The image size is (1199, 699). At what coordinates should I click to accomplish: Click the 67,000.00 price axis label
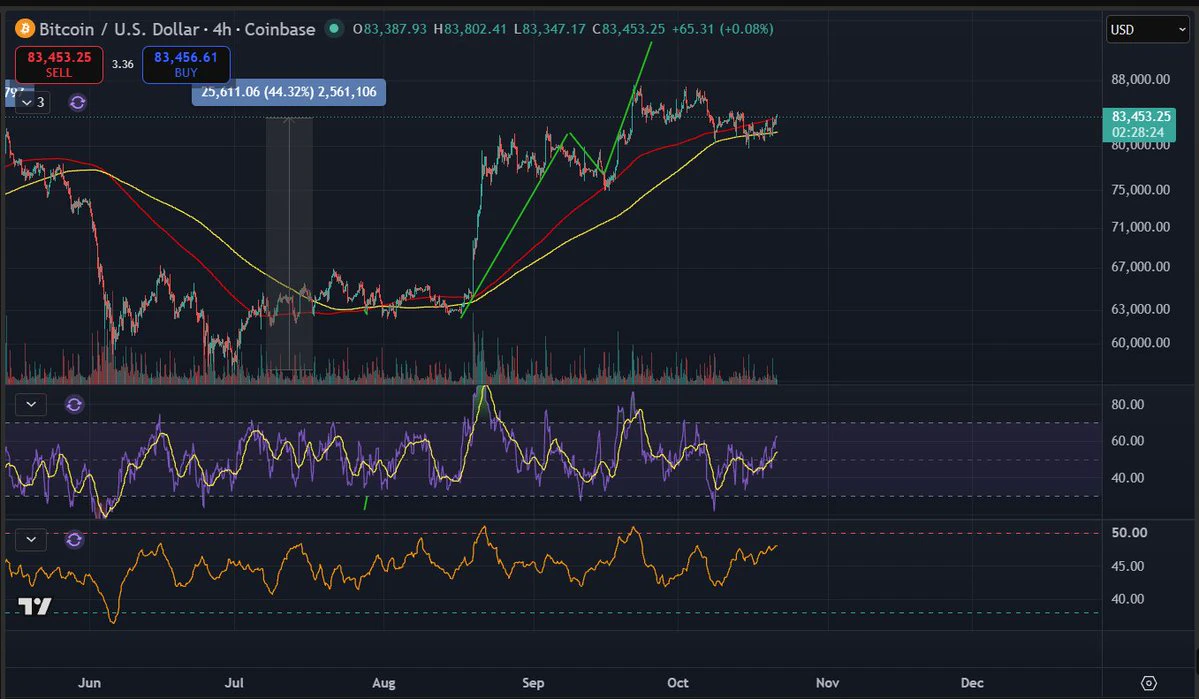[x=1140, y=267]
